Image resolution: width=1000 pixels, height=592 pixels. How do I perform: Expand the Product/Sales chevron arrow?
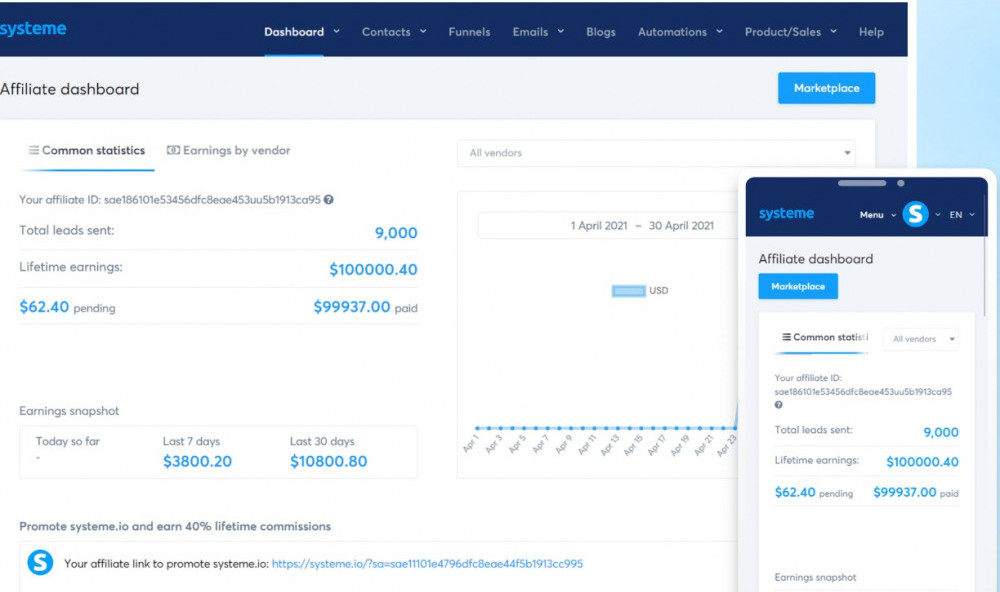[833, 31]
